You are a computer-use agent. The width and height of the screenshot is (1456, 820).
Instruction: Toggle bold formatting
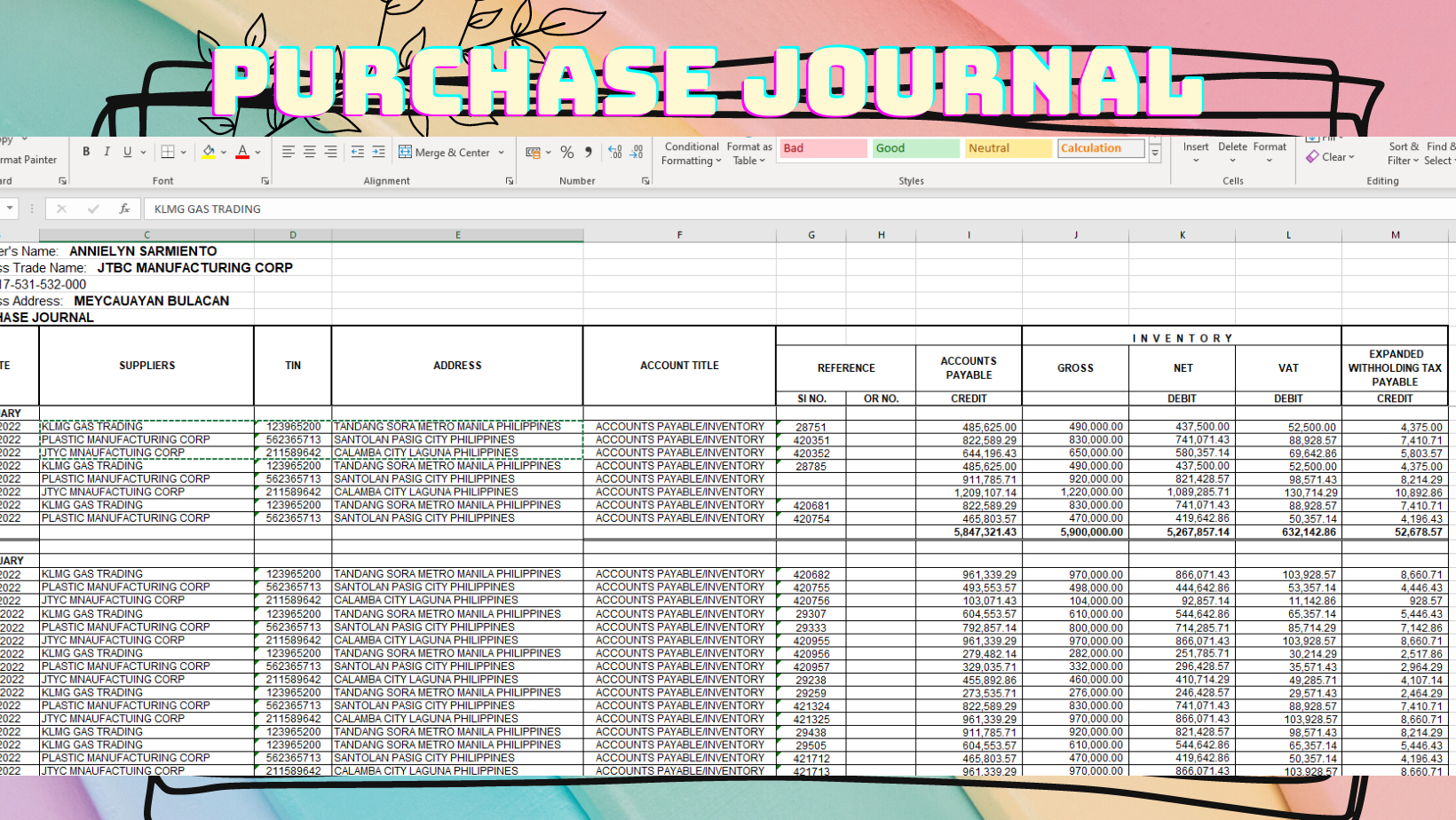(x=86, y=152)
